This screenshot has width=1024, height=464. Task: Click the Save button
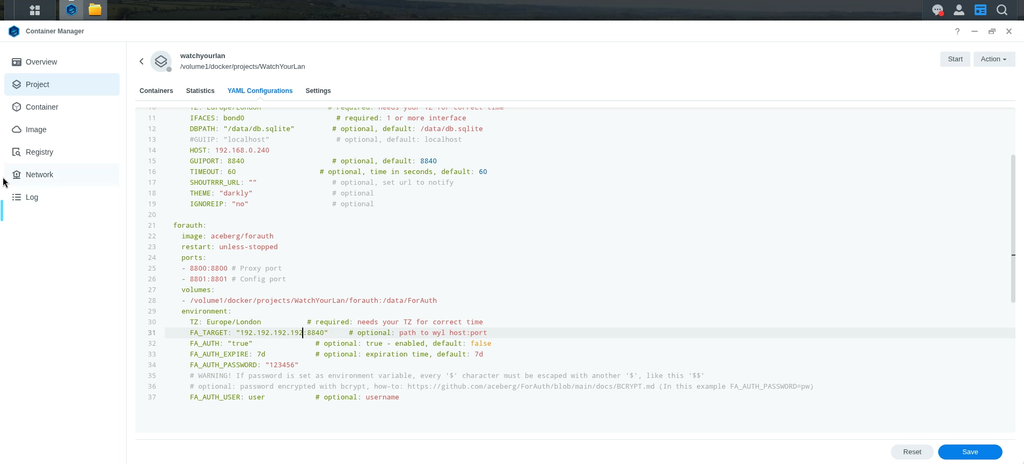pyautogui.click(x=970, y=452)
